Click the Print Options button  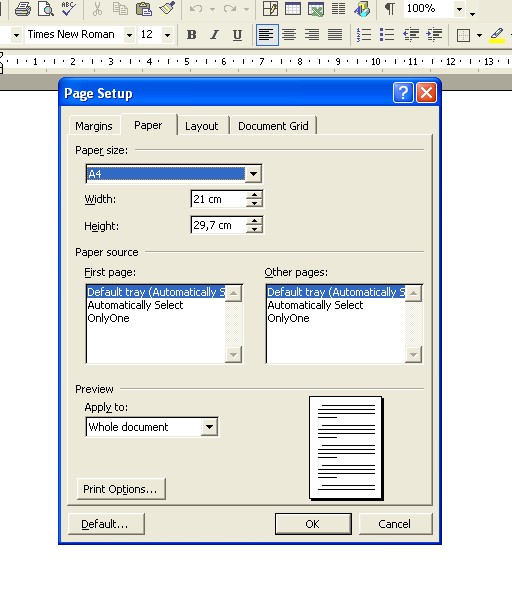pos(121,489)
